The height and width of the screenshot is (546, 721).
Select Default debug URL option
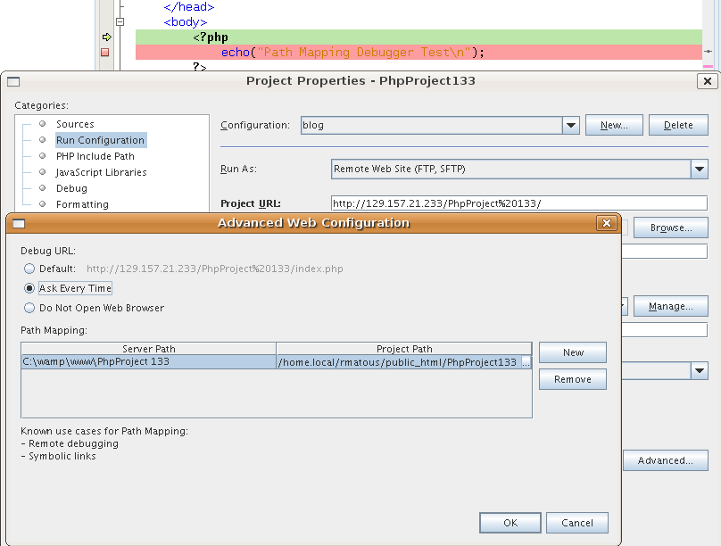point(29,269)
